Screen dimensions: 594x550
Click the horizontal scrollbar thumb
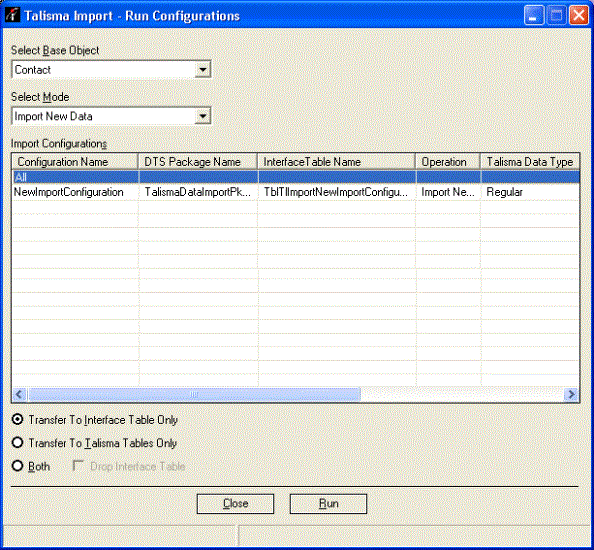(x=194, y=394)
